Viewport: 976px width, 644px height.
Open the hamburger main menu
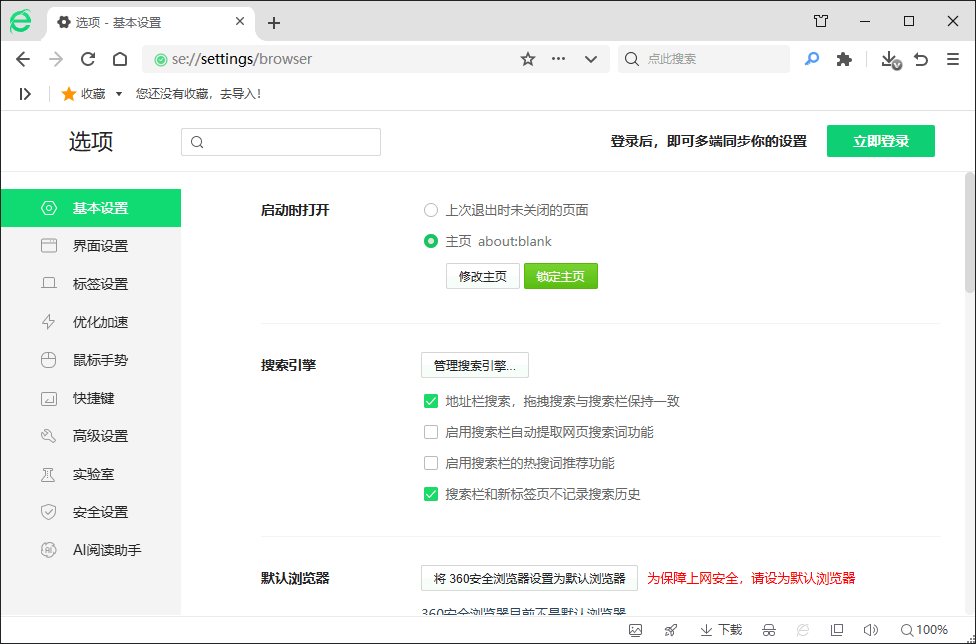tap(952, 59)
